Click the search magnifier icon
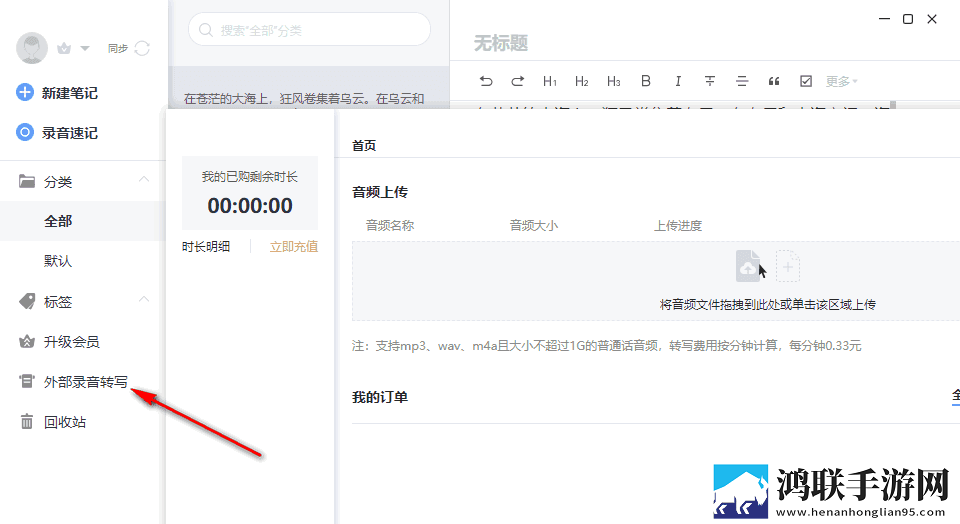The image size is (960, 524). coord(206,30)
